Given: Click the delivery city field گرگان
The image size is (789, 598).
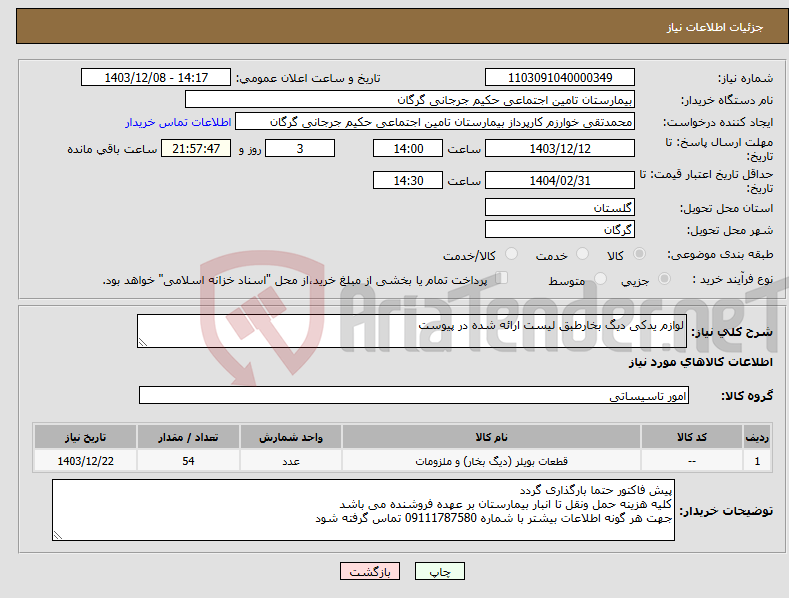Looking at the screenshot, I should [560, 230].
